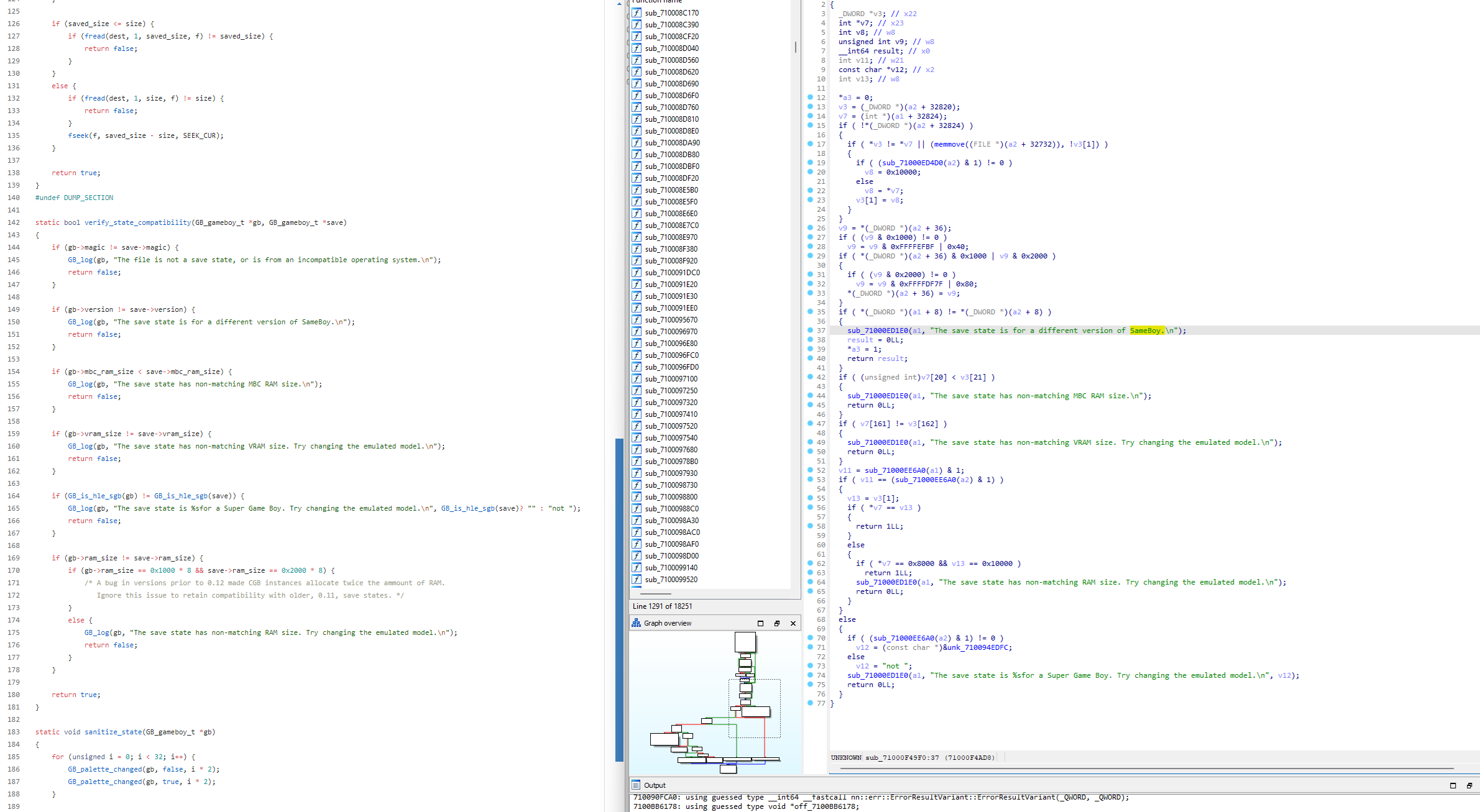Click function icon beside sub_710008E7C0
Image resolution: width=1480 pixels, height=812 pixels.
coord(637,225)
